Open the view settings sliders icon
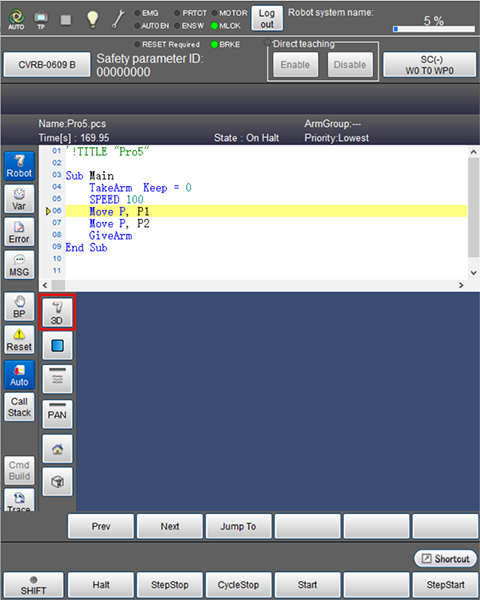The image size is (480, 600). pos(57,379)
